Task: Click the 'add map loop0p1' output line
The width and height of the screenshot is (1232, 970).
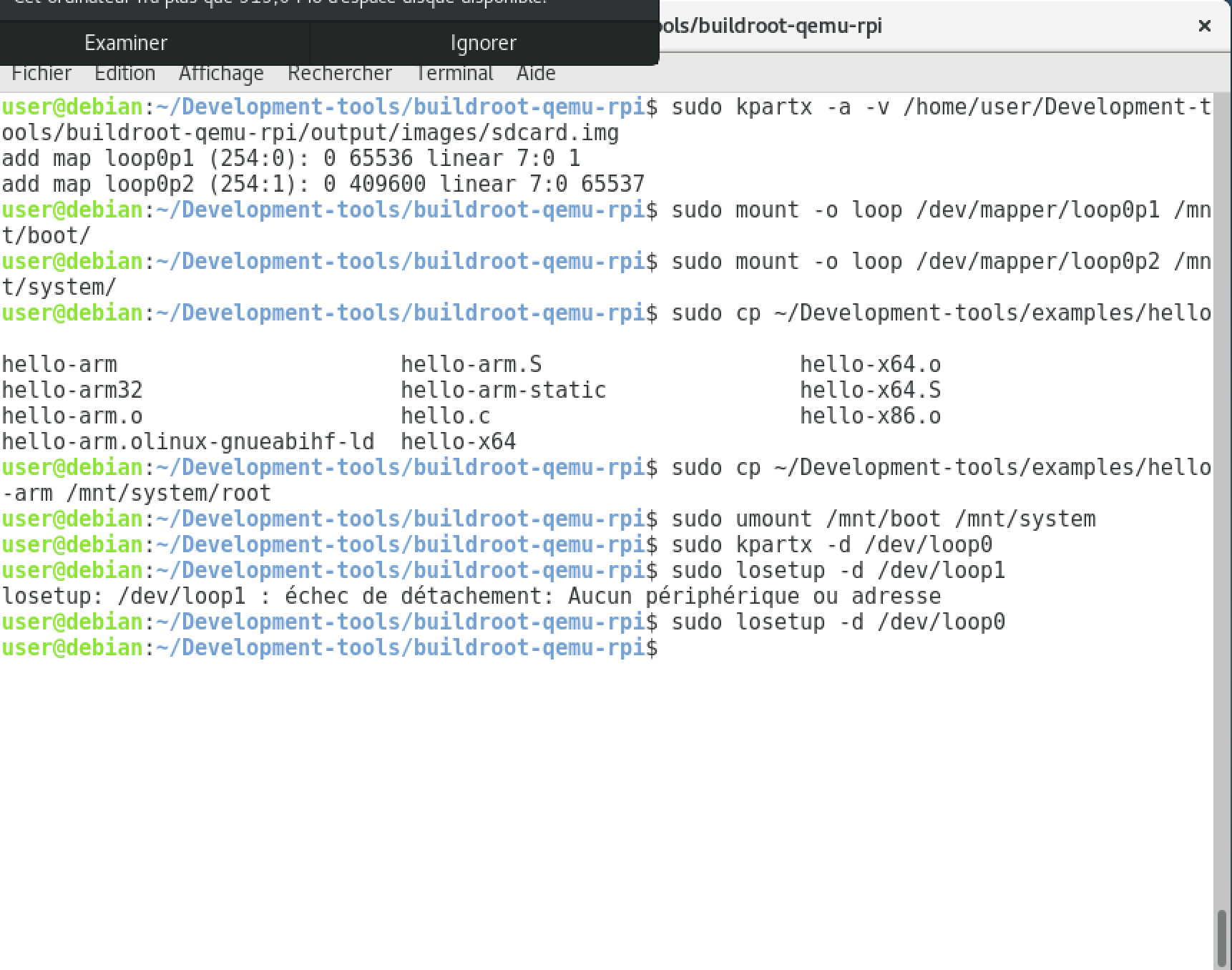Action: [291, 158]
